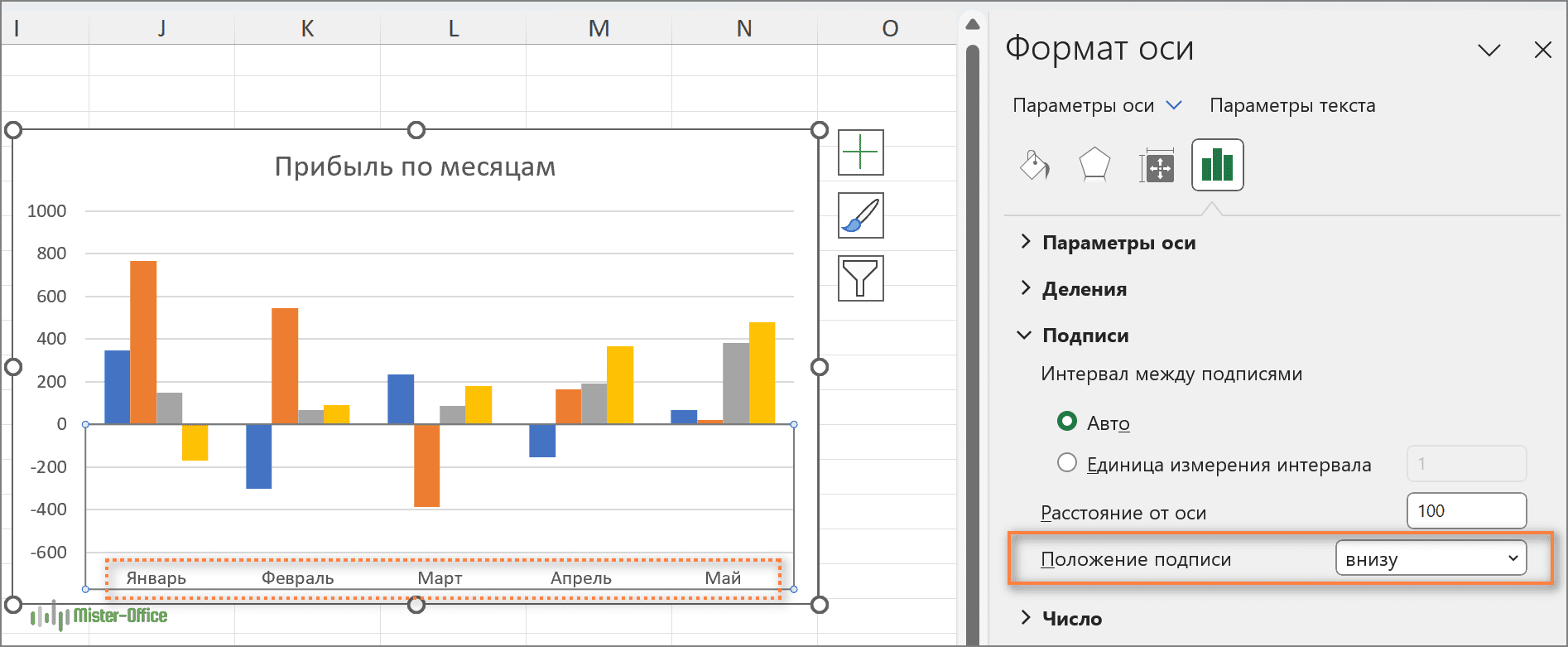Select the Fill & Line paint bucket icon

coord(1035,166)
